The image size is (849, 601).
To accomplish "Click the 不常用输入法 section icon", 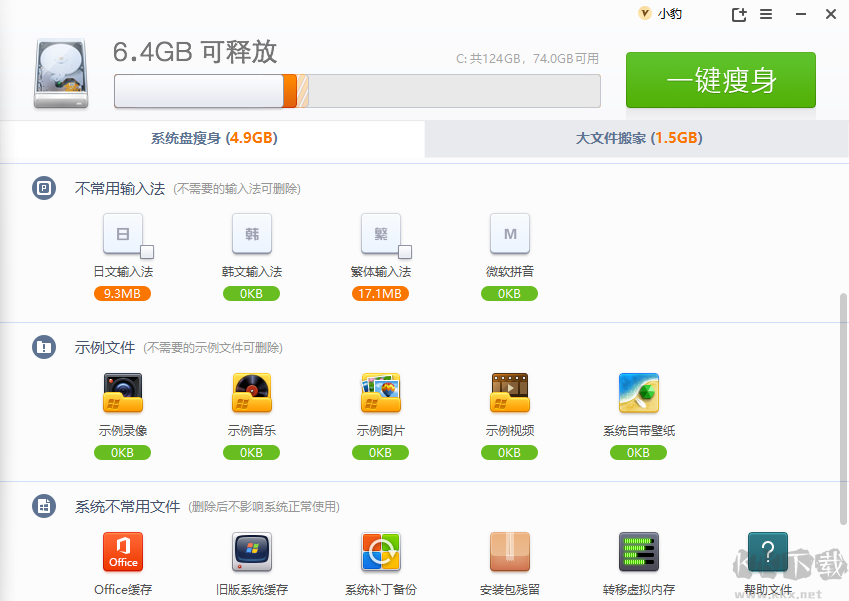I will click(x=44, y=188).
